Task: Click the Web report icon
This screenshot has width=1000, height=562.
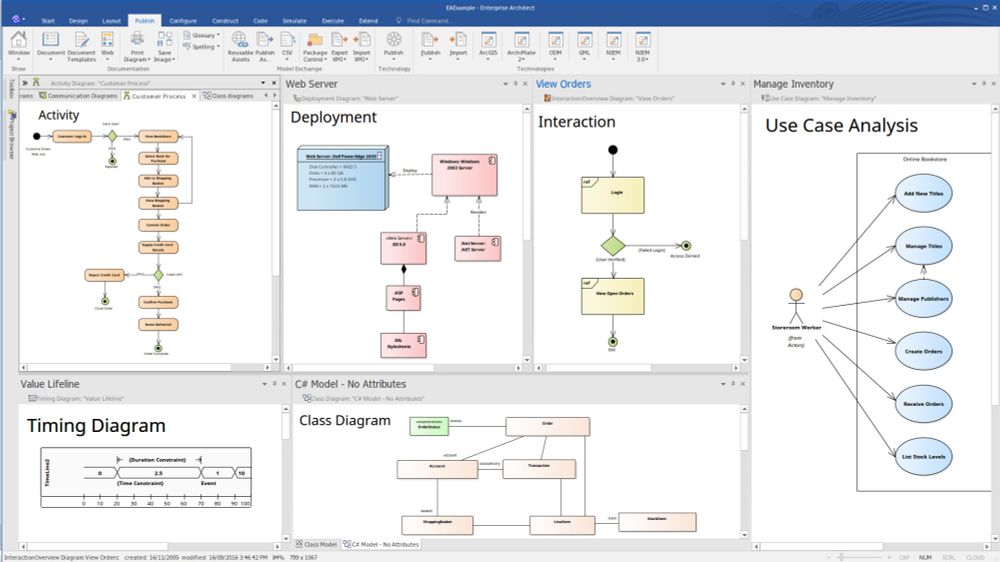Action: (x=107, y=45)
